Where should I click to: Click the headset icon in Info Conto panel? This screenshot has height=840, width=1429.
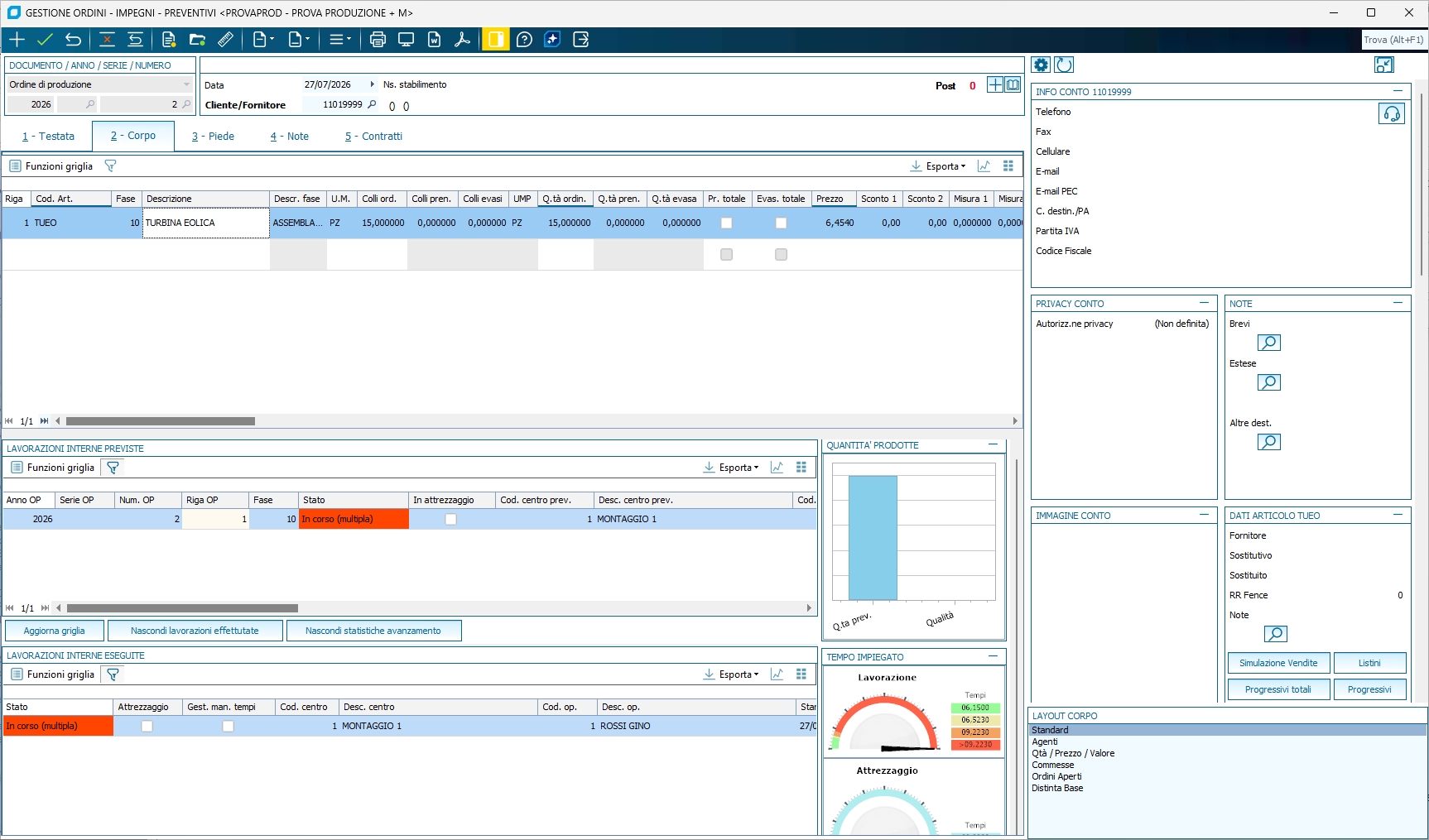[x=1392, y=113]
